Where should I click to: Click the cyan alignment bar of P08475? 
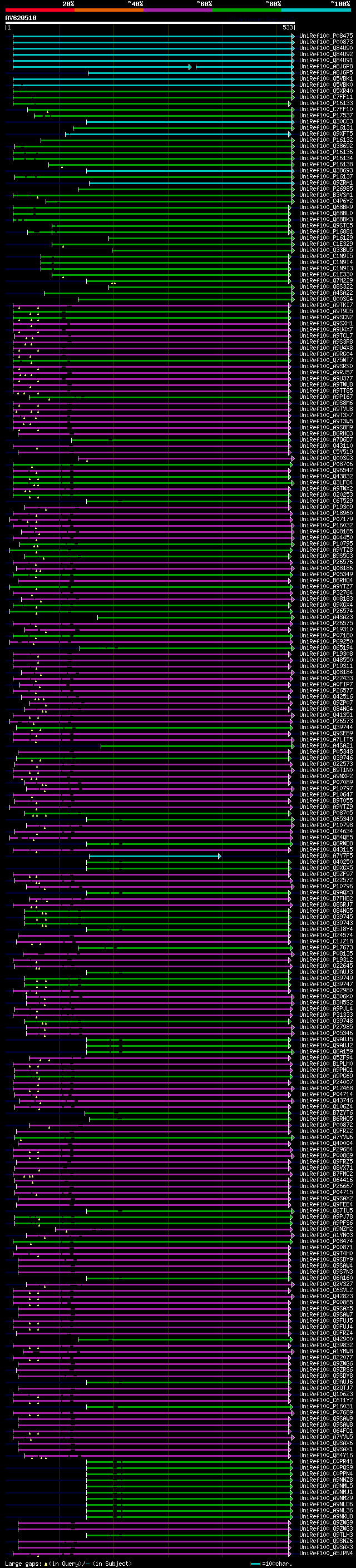[x=154, y=36]
